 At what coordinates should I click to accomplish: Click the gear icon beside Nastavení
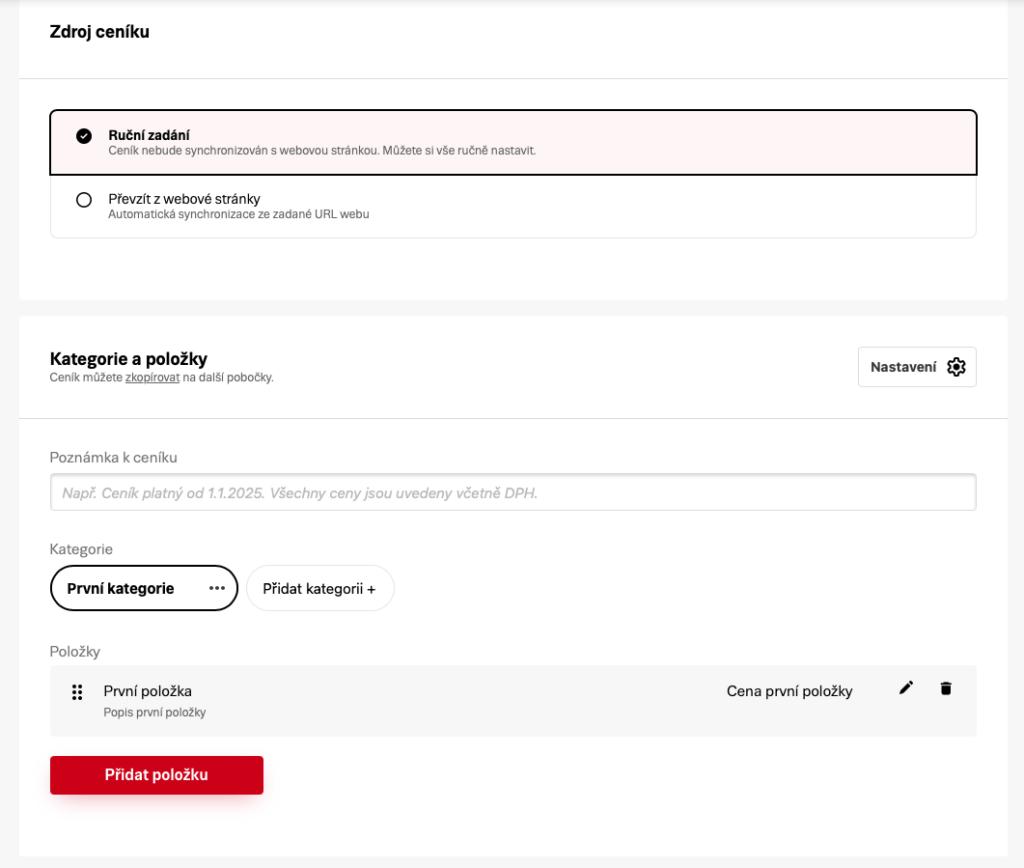[956, 367]
